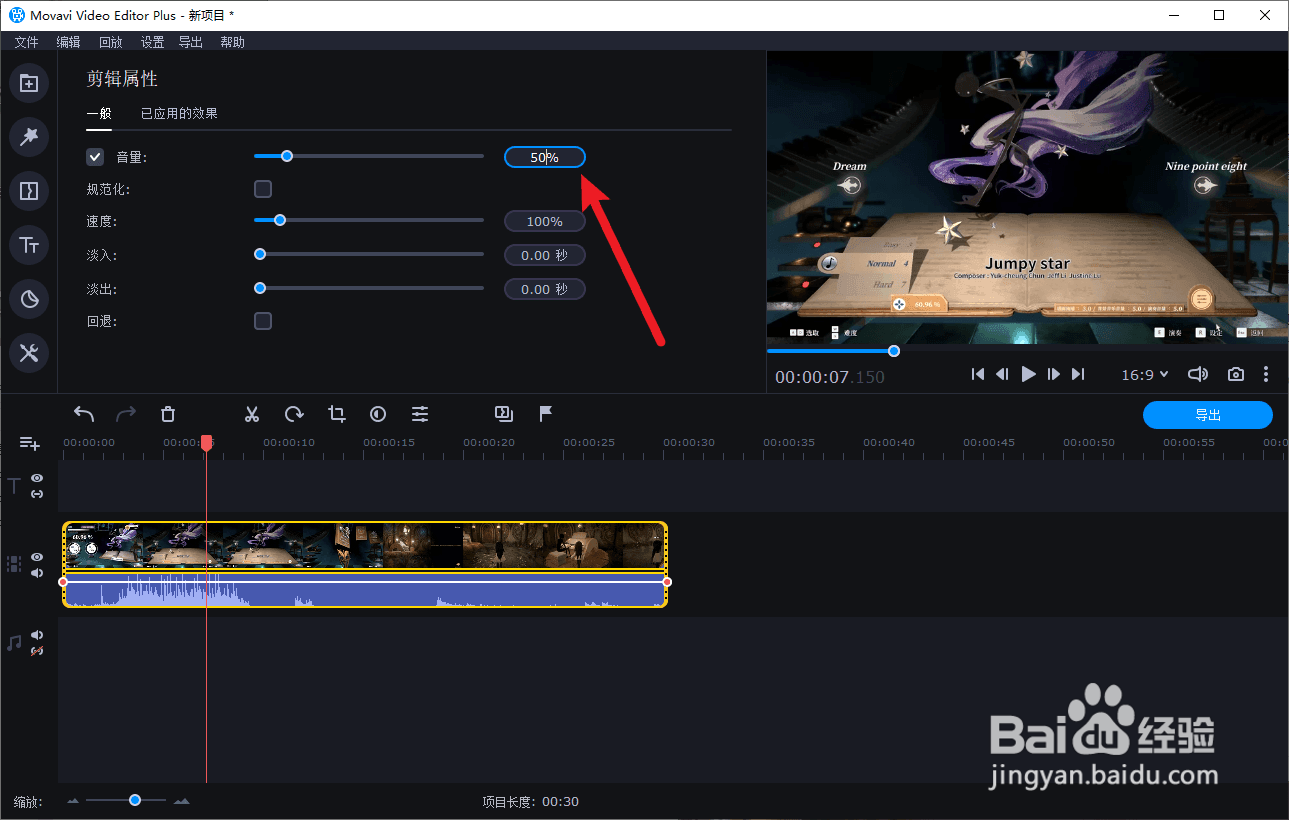Open the Import media panel

(x=29, y=84)
